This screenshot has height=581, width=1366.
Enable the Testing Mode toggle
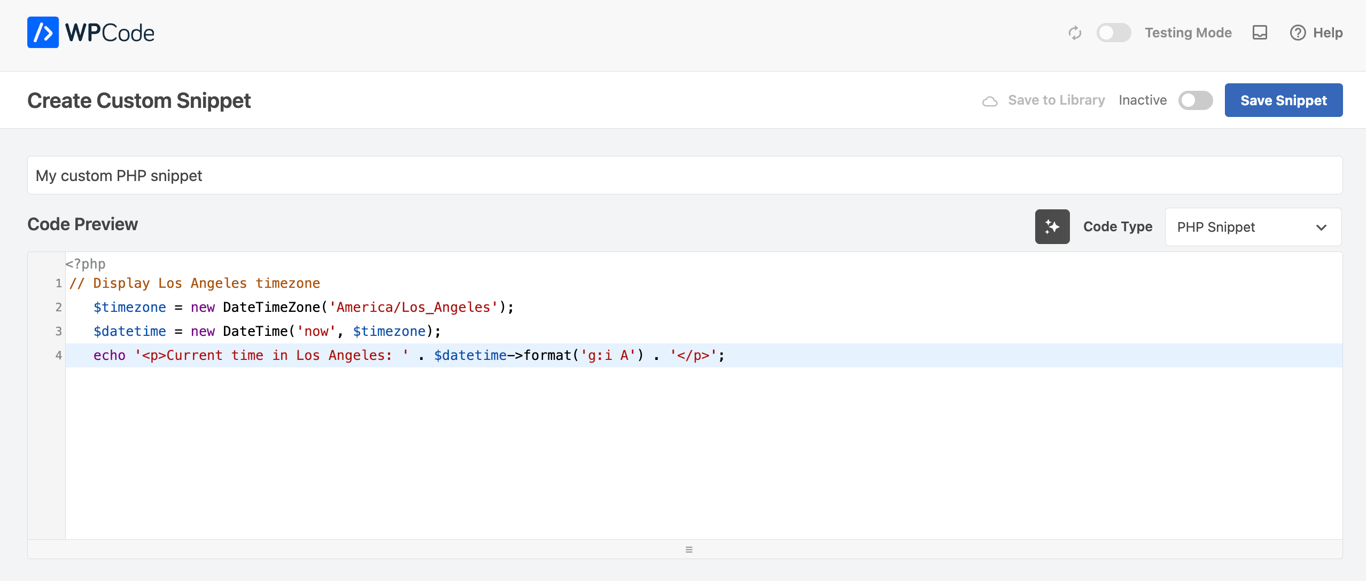(1113, 33)
